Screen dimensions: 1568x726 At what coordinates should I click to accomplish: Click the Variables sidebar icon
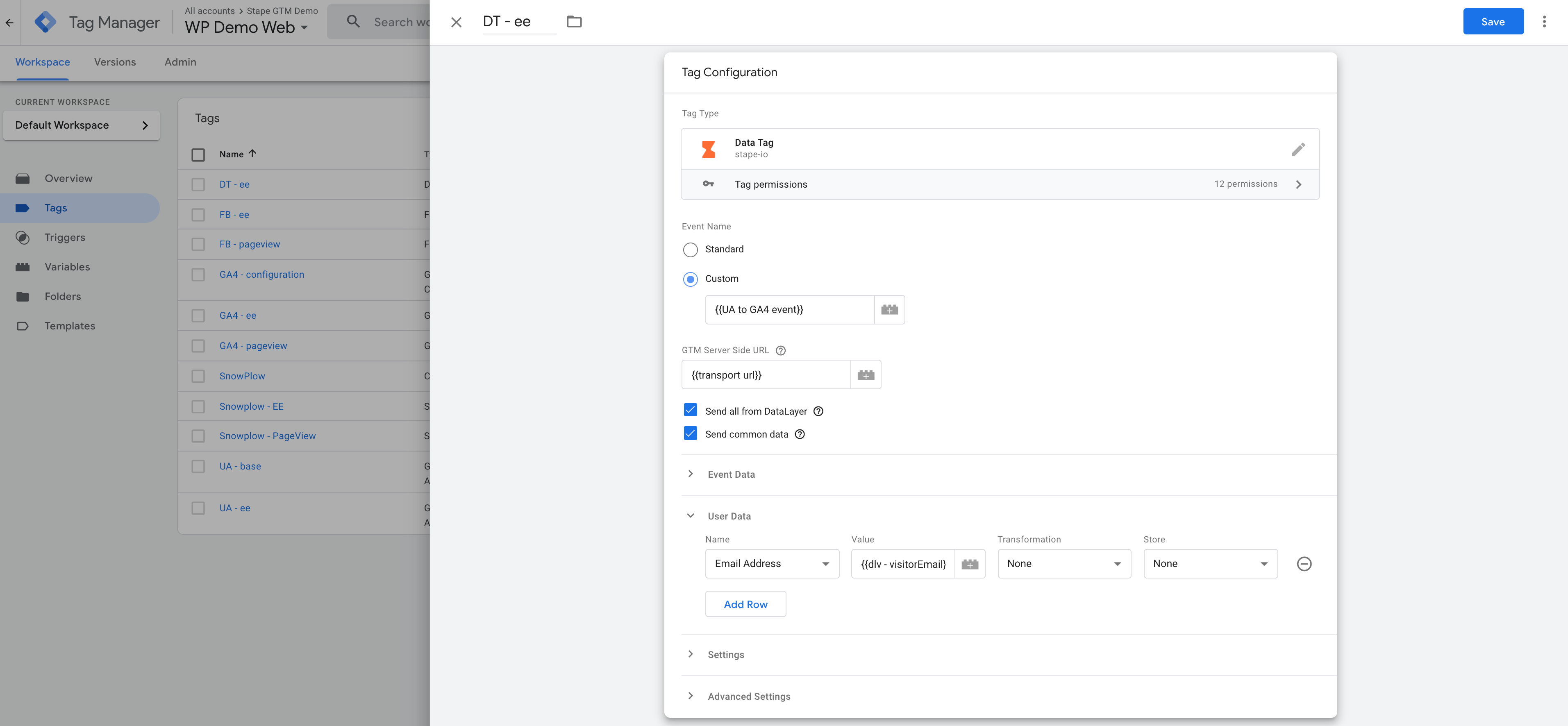click(23, 267)
